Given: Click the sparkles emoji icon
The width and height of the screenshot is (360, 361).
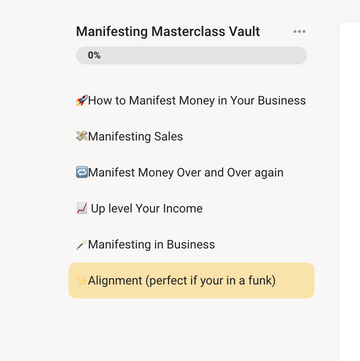Looking at the screenshot, I should [x=82, y=280].
